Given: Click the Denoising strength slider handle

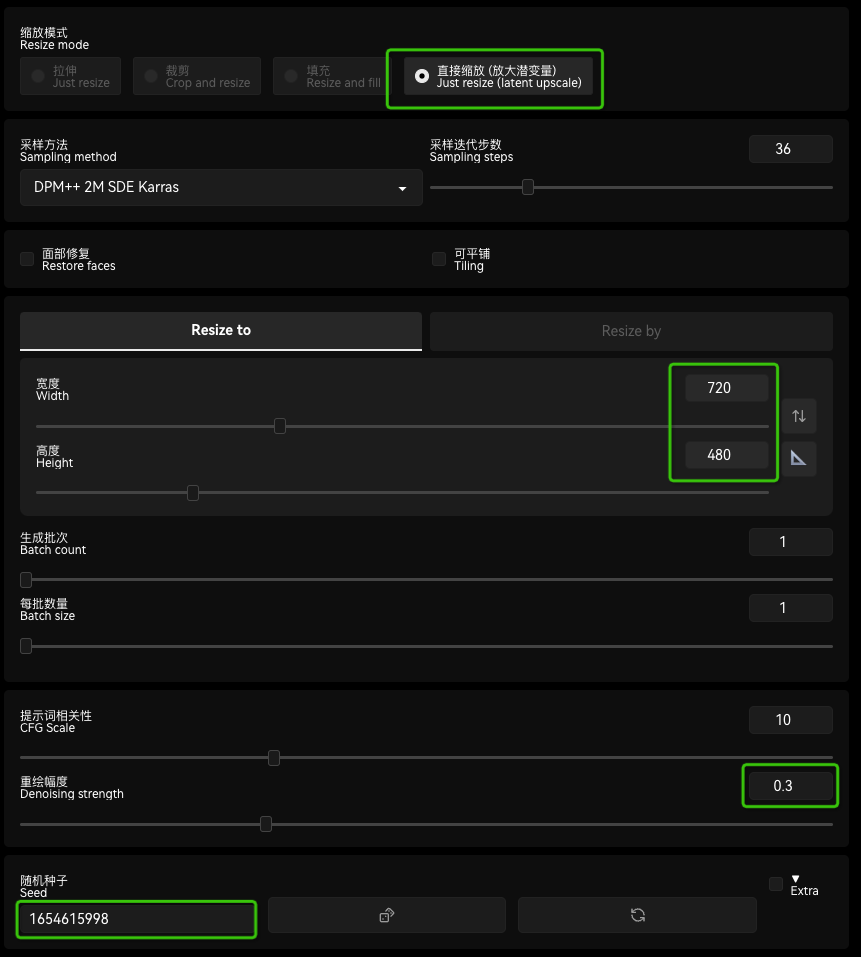Looking at the screenshot, I should tap(265, 824).
